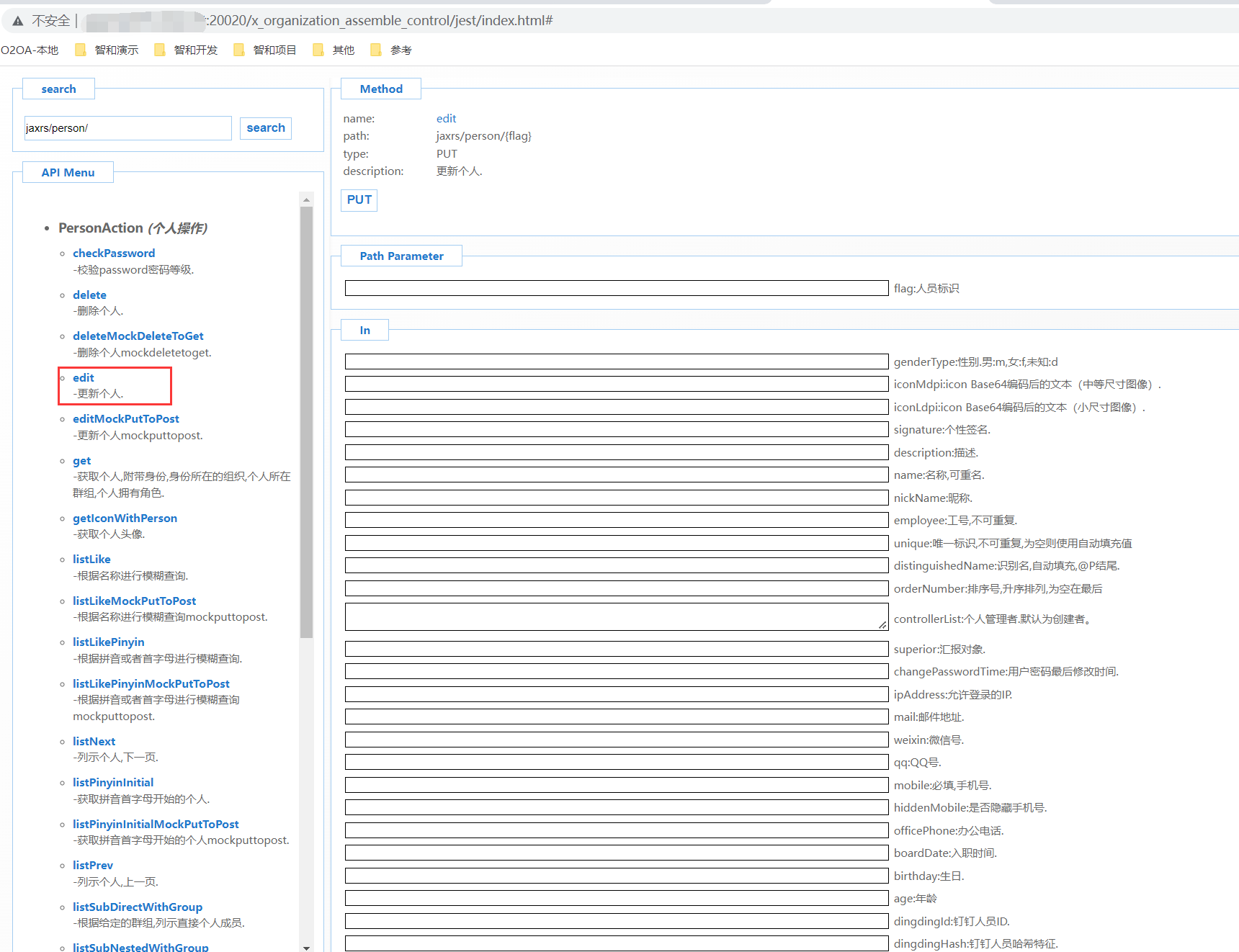1239x952 pixels.
Task: Open the getIconWithPerson API link
Action: 125,518
